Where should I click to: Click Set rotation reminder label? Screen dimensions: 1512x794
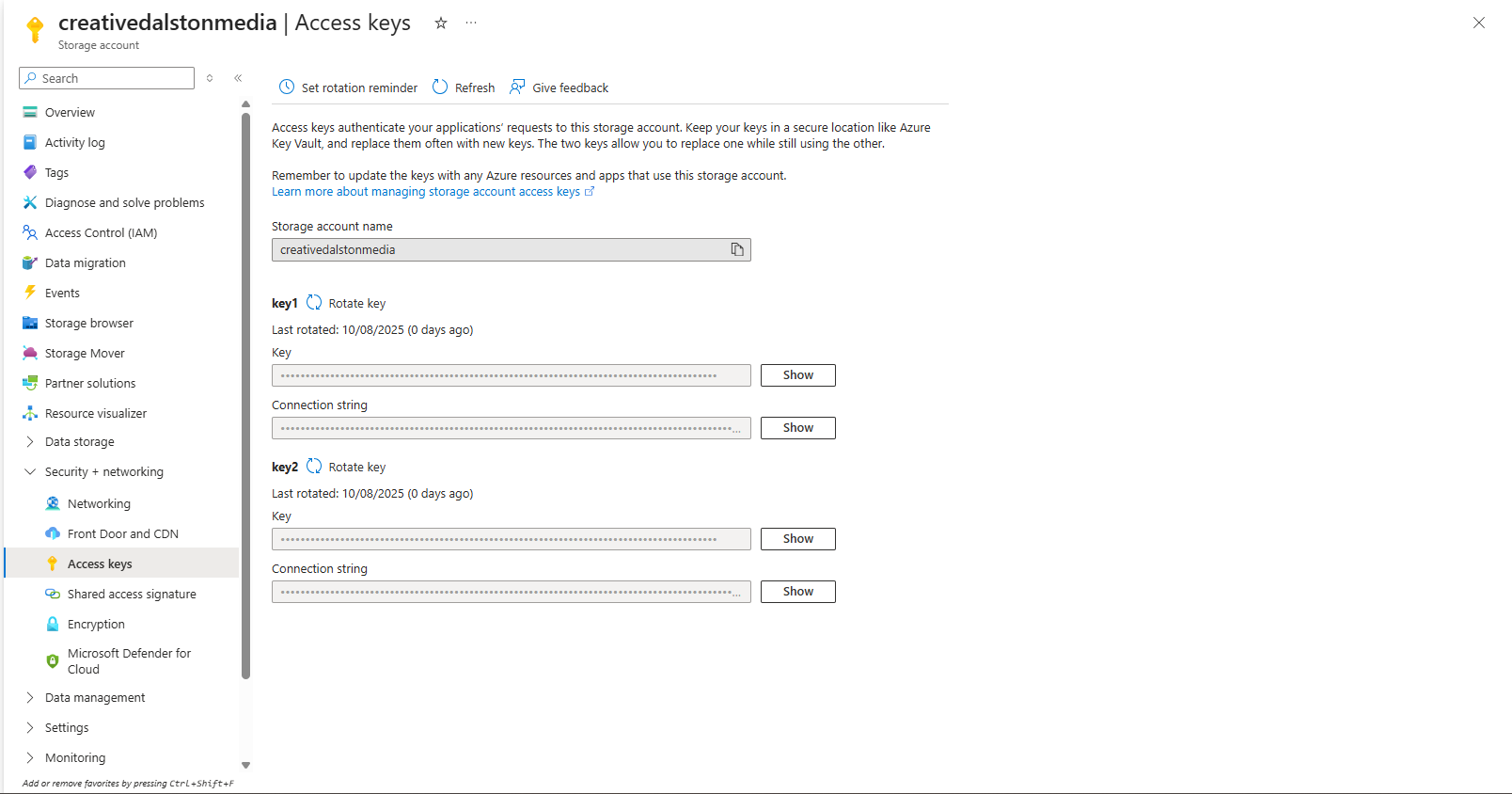coord(359,87)
